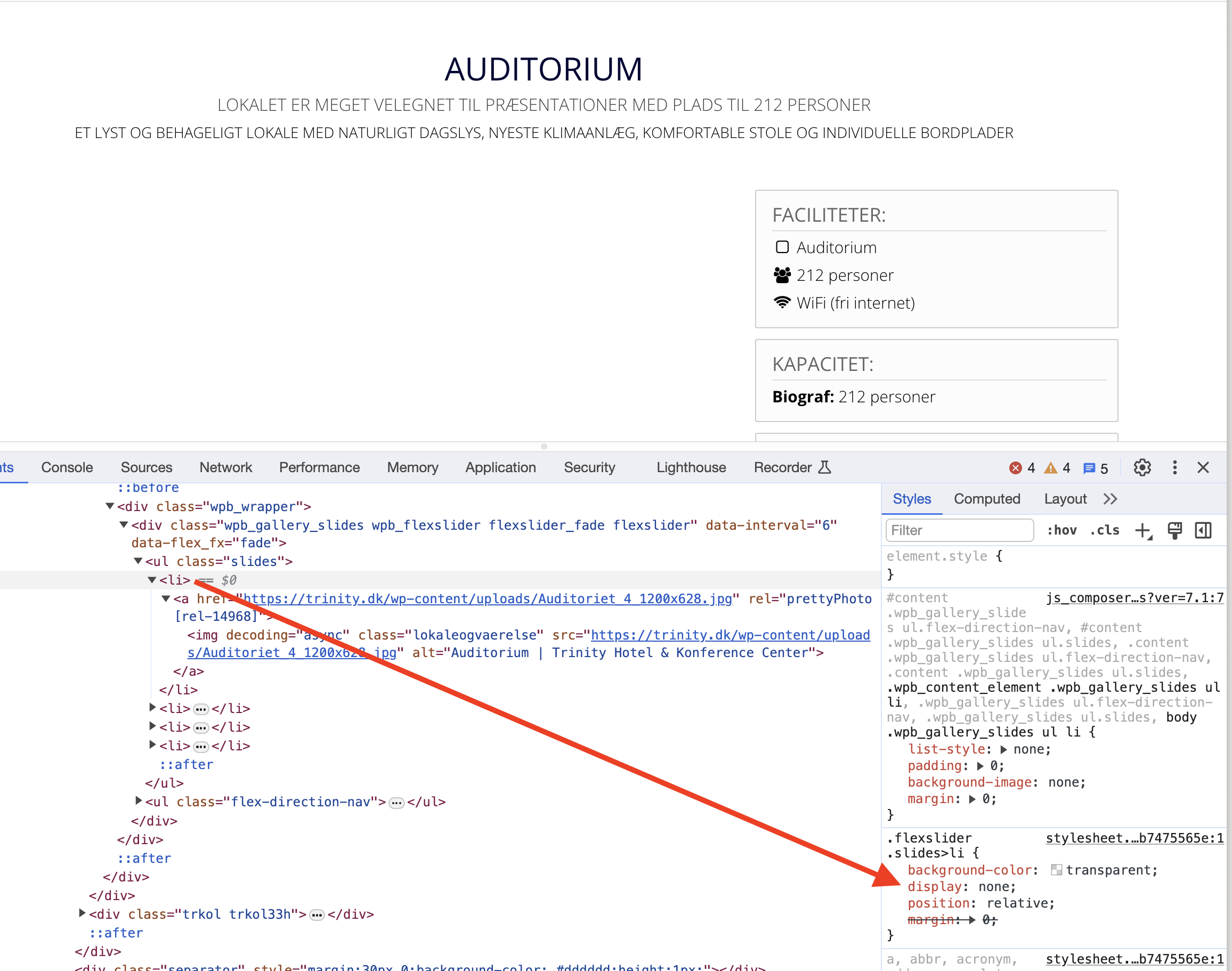The width and height of the screenshot is (1232, 971).
Task: Click the transparent background-color swatch
Action: click(1056, 870)
